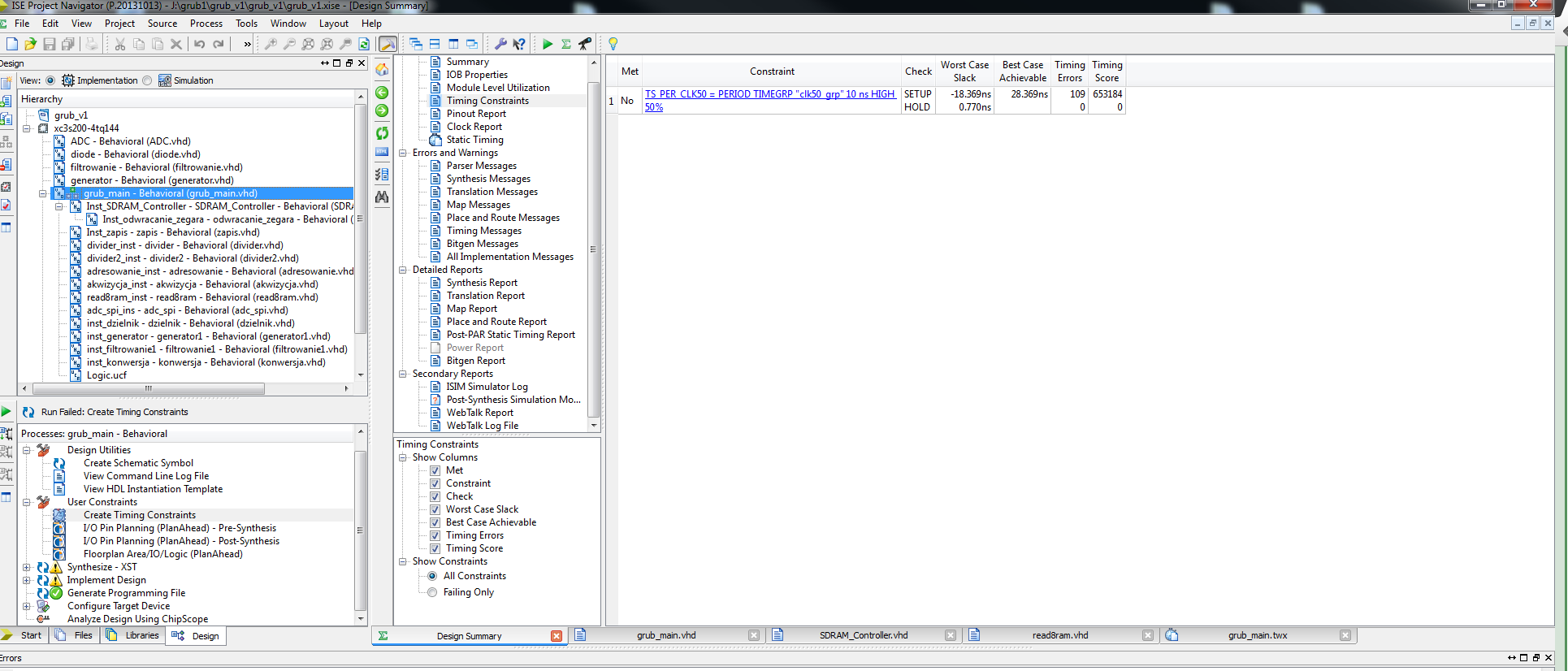Open the Place and Route Report
Screen dimensions: 1568x671
[x=496, y=322]
